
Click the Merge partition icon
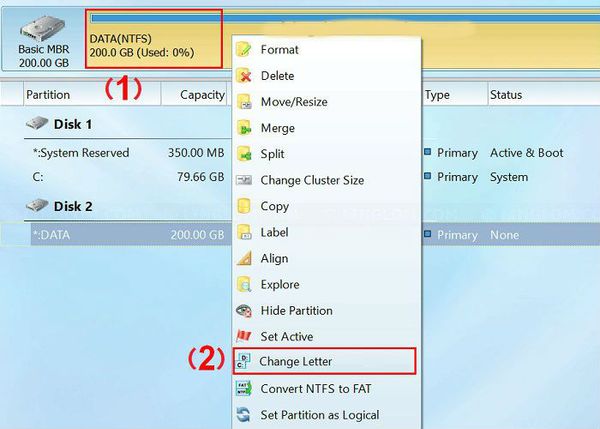click(243, 128)
